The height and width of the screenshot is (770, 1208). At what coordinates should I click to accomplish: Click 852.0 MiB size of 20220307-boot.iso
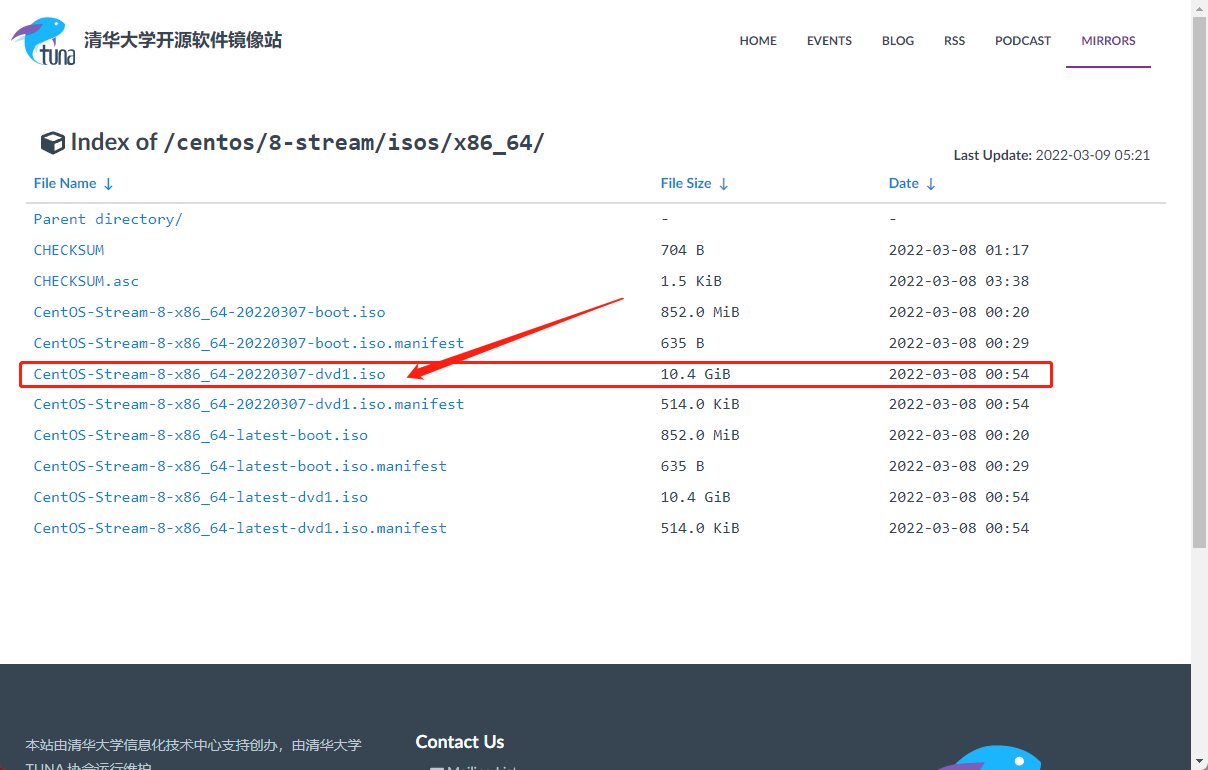click(x=700, y=312)
